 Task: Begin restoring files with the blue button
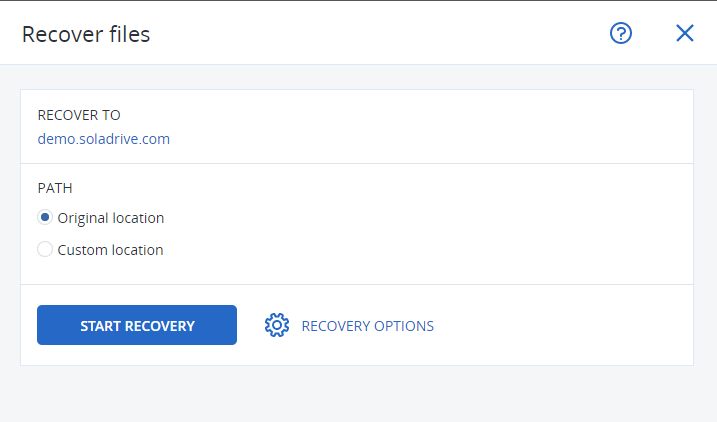[137, 325]
